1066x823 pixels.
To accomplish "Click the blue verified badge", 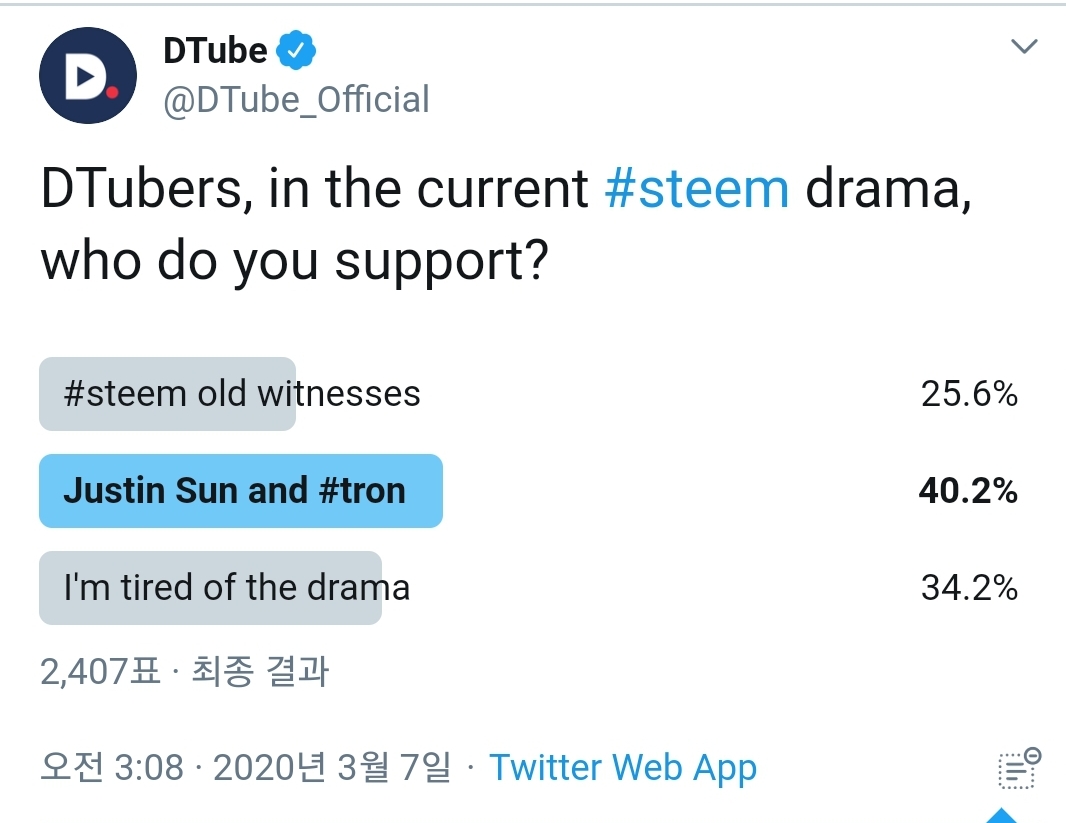I will (x=296, y=50).
